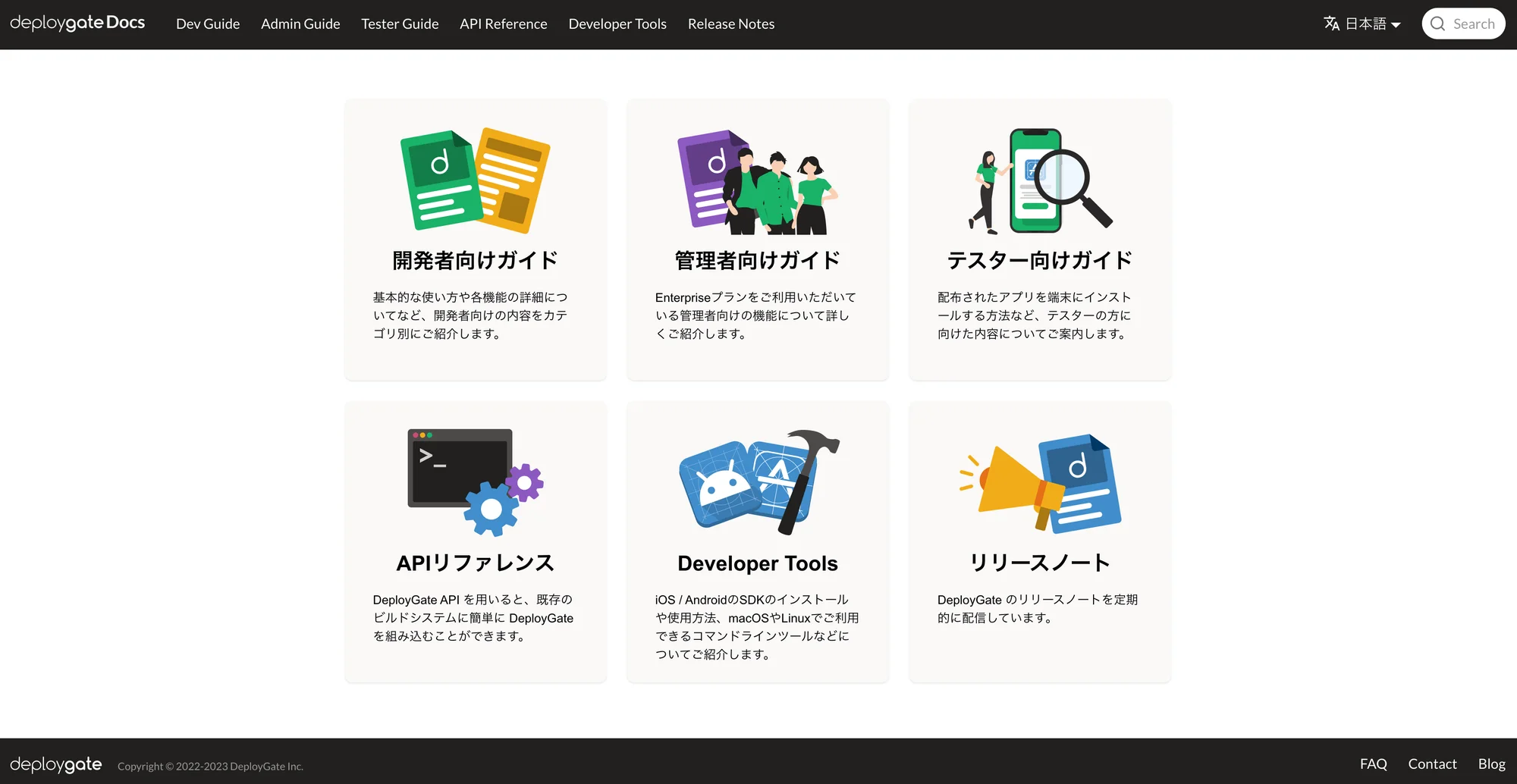The image size is (1517, 784).
Task: Open the 管理者向けガイド card title
Action: pos(758,261)
